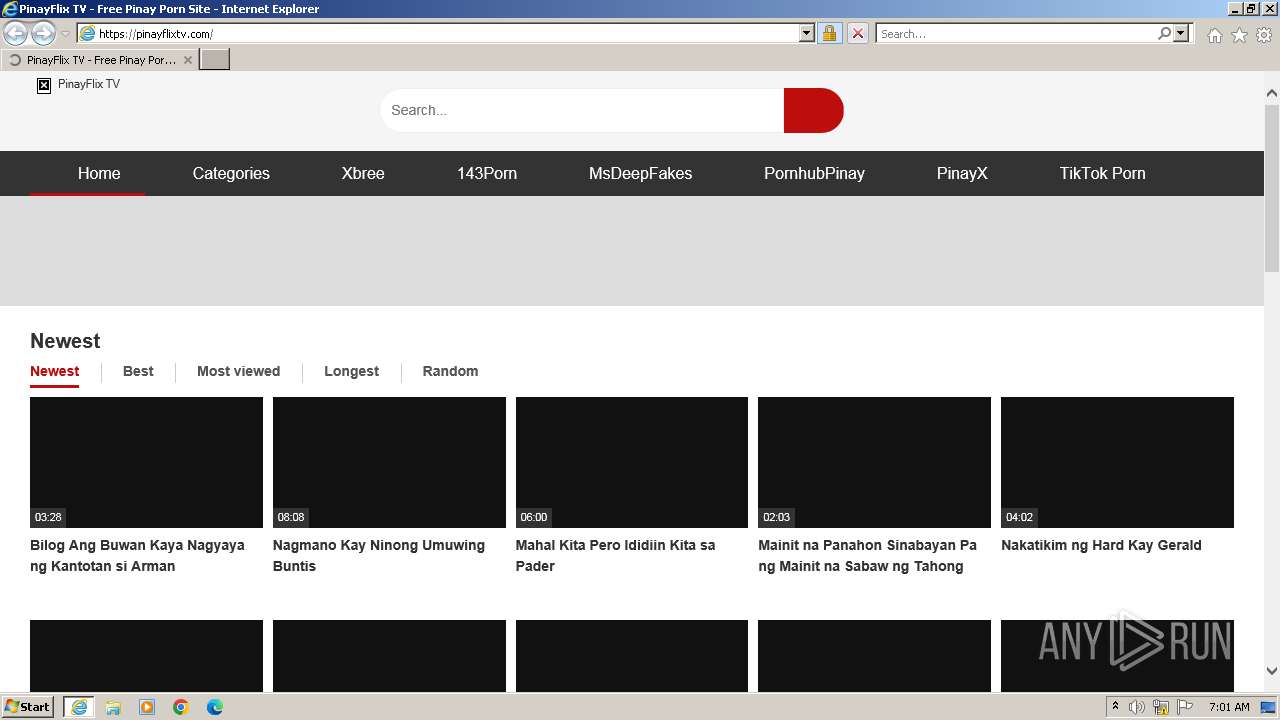The height and width of the screenshot is (720, 1280).
Task: Open the File Explorer taskbar icon
Action: pos(113,707)
